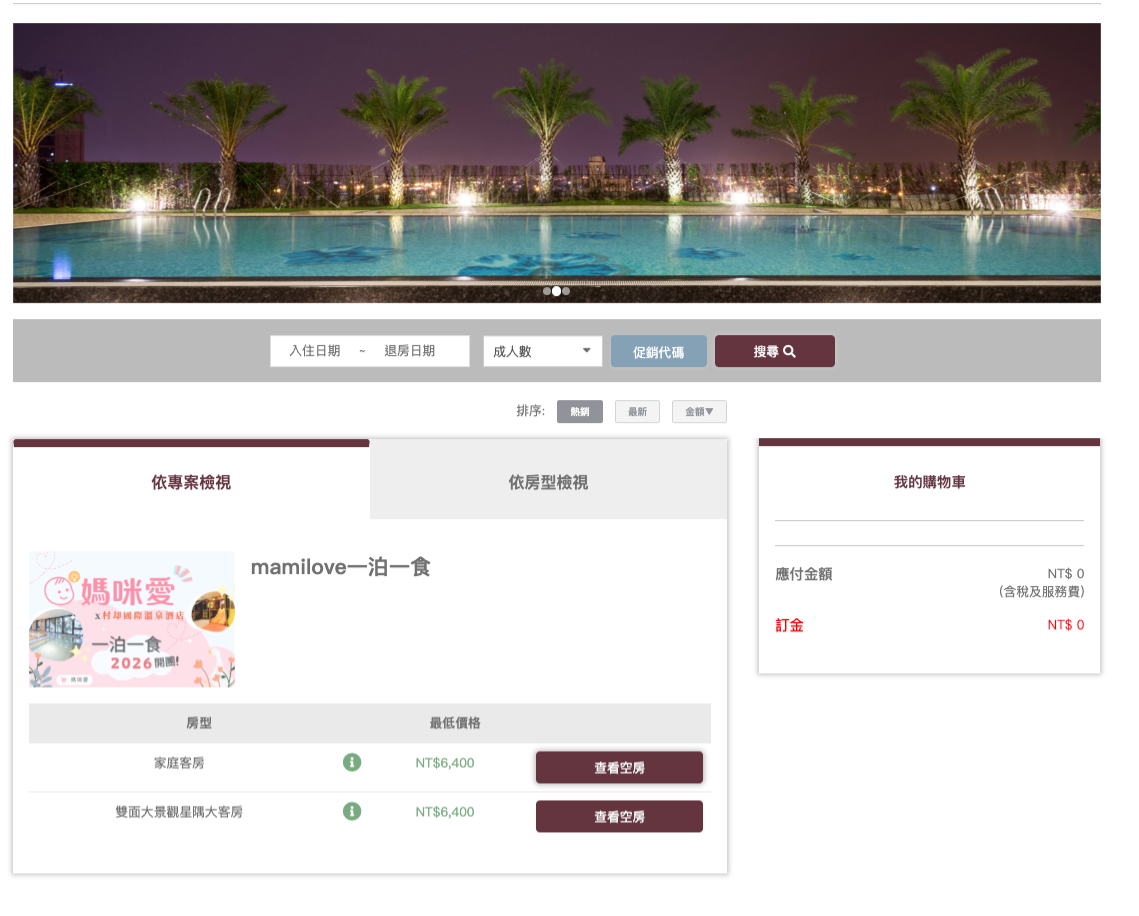Sort results by 熱銷

(x=580, y=411)
